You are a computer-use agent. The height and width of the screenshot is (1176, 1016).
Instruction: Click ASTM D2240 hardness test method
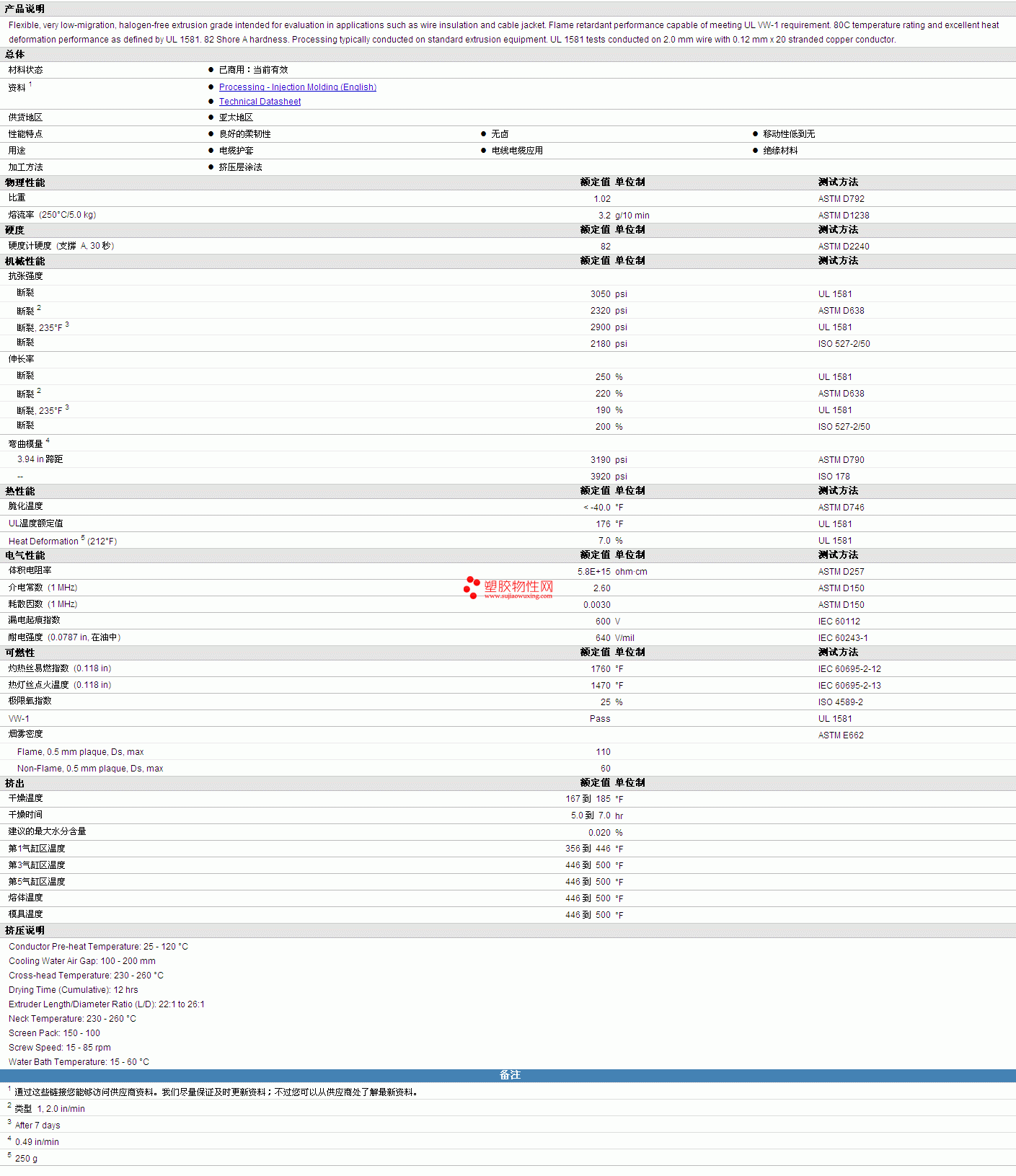pyautogui.click(x=844, y=247)
